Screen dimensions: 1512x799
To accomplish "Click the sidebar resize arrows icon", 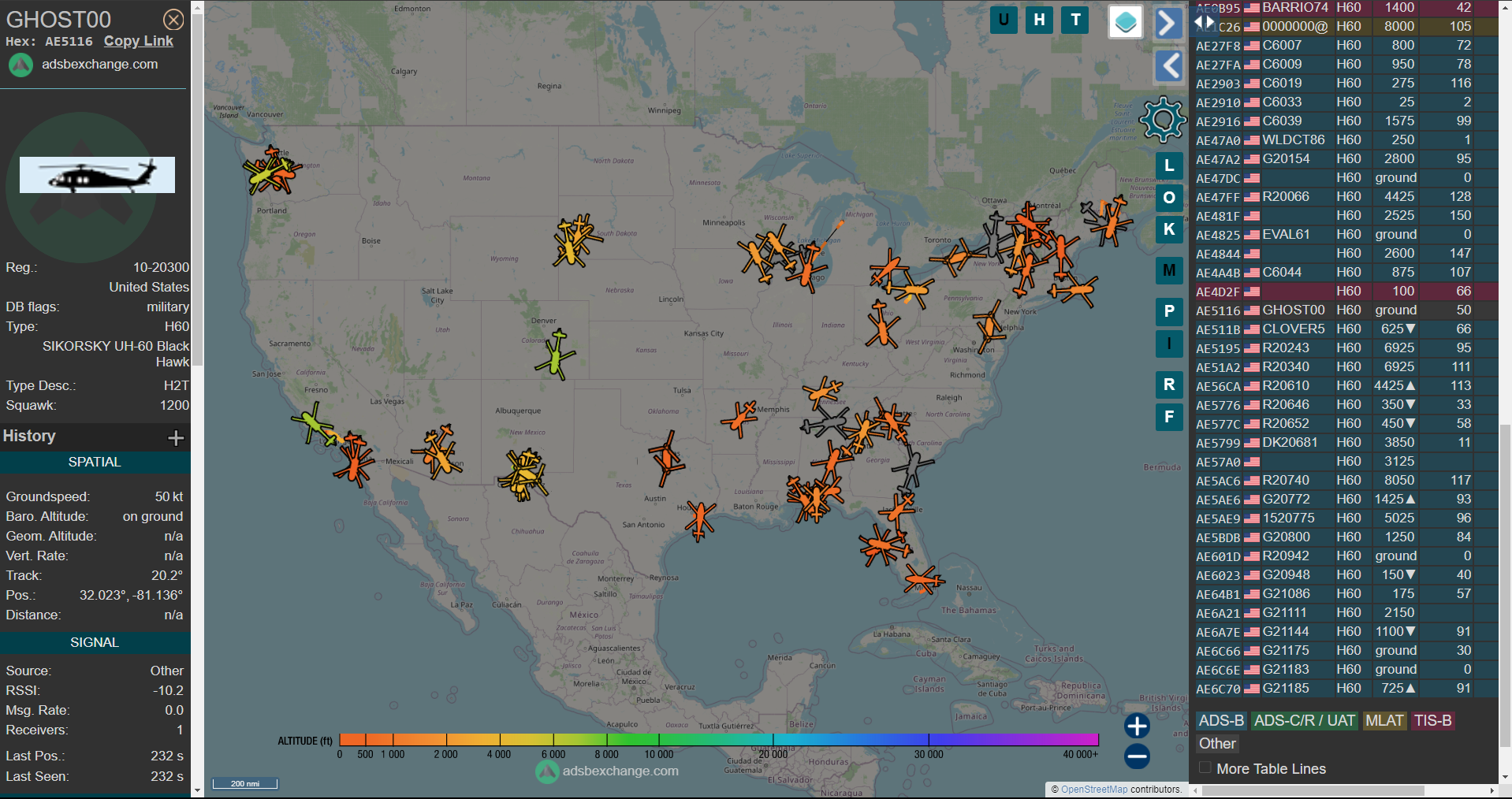I will [x=1204, y=22].
